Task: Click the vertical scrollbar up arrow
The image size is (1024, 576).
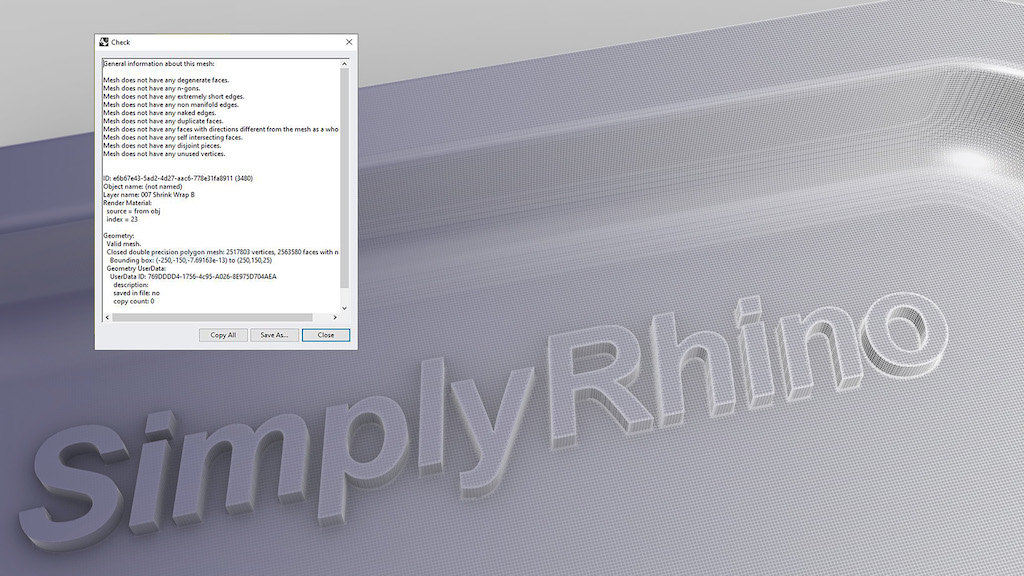Action: [x=344, y=64]
